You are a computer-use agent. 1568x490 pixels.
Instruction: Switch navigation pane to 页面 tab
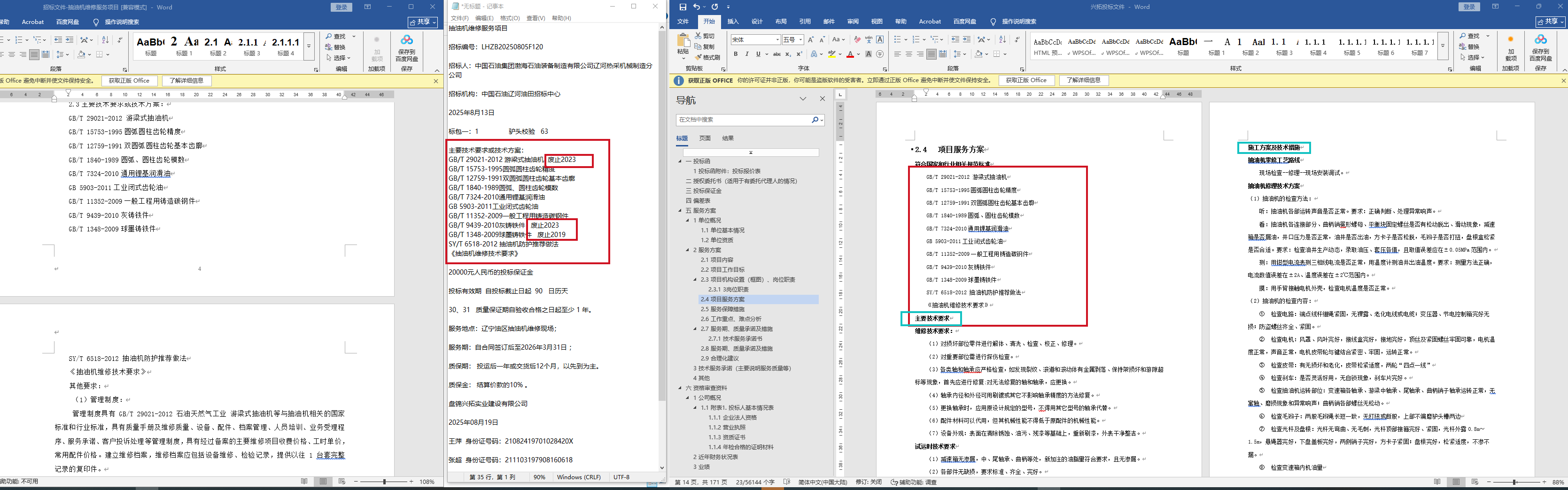[705, 138]
